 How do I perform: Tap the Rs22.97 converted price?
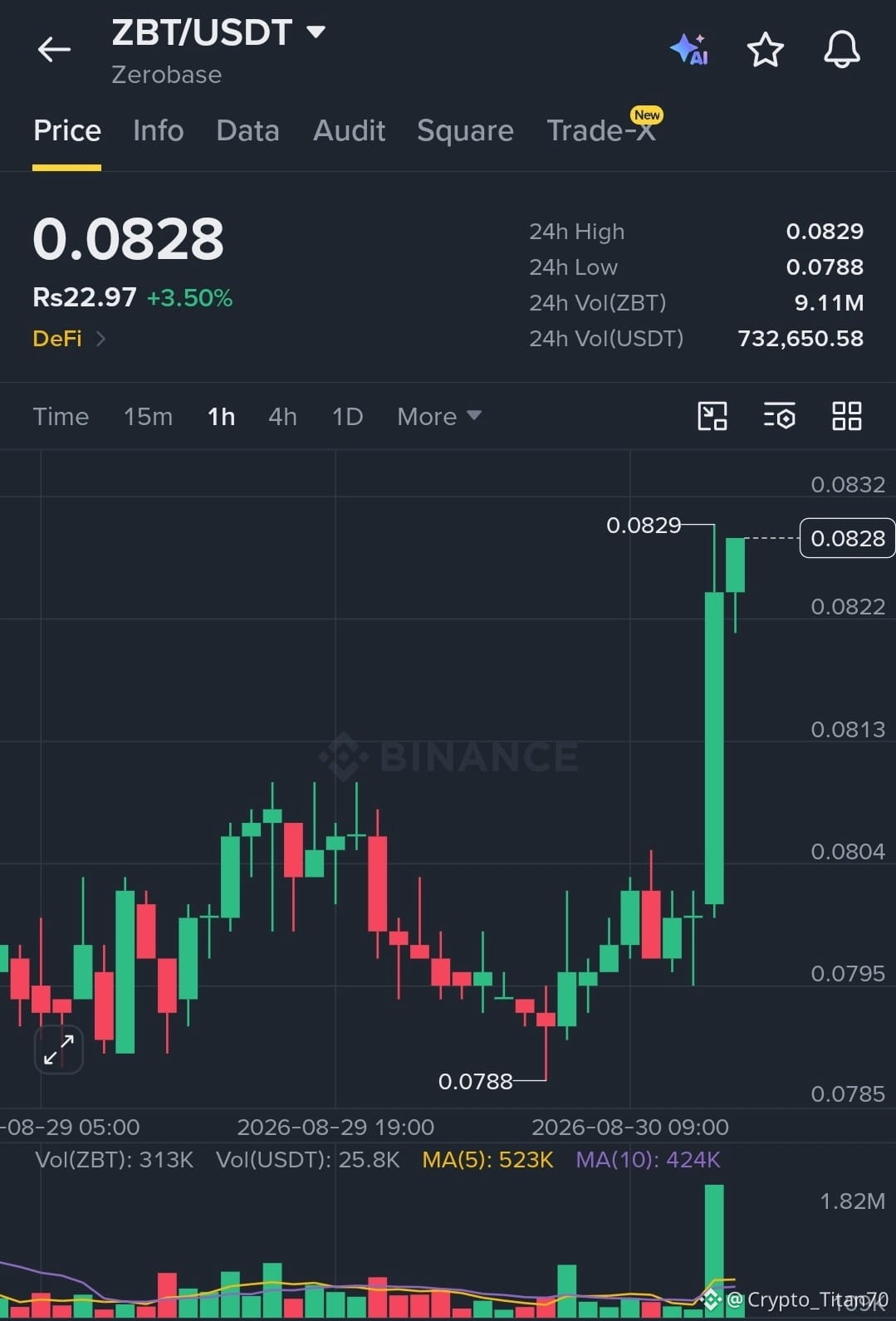click(x=85, y=297)
